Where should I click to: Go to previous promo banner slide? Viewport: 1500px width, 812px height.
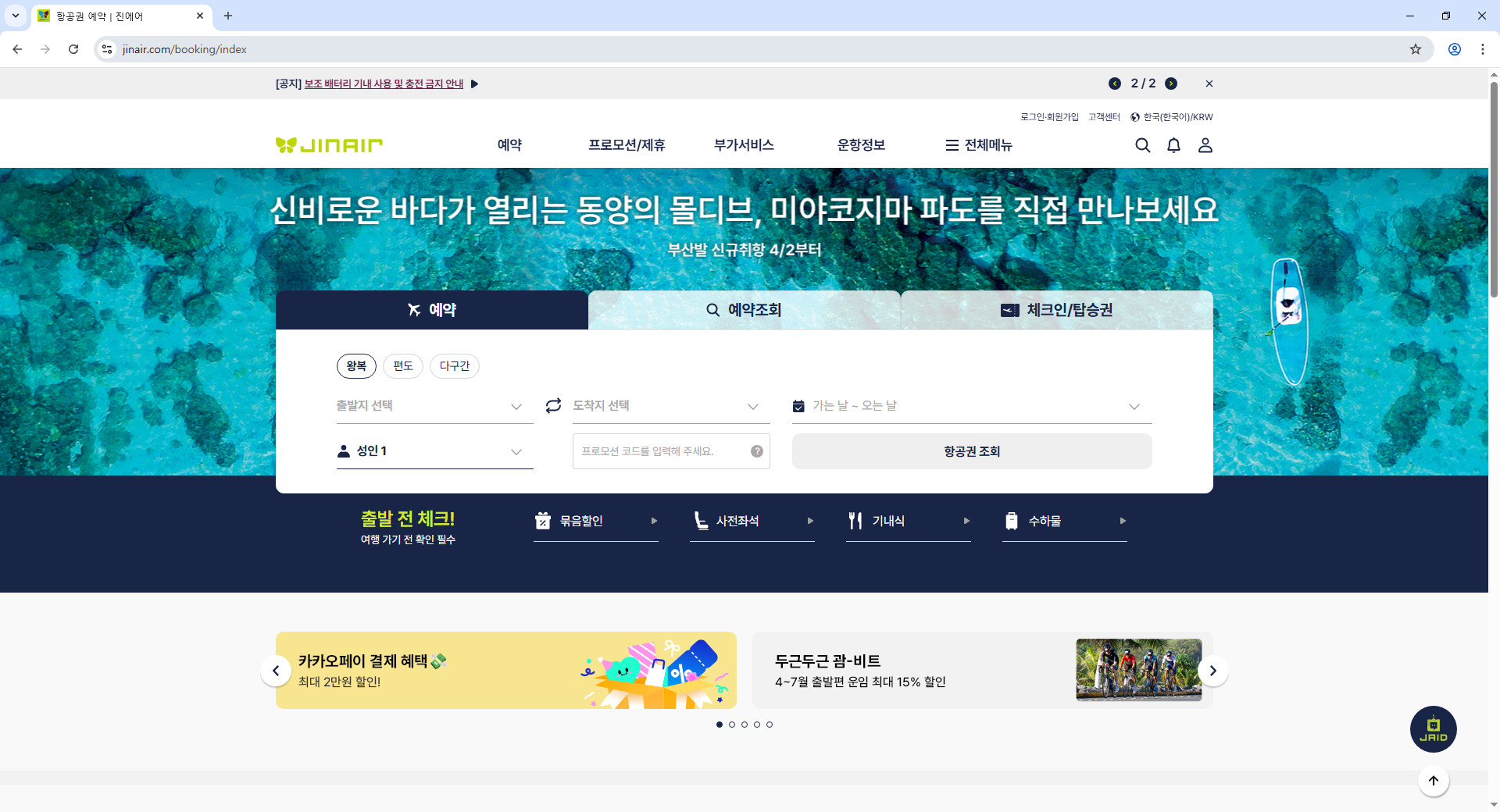tap(276, 671)
